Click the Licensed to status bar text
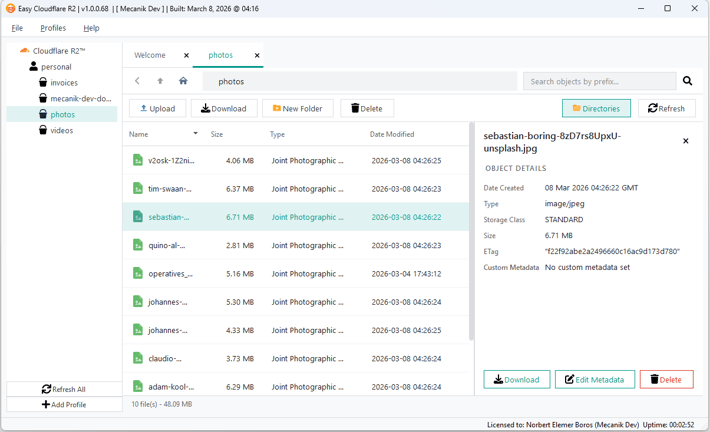The height and width of the screenshot is (432, 710). click(x=563, y=425)
